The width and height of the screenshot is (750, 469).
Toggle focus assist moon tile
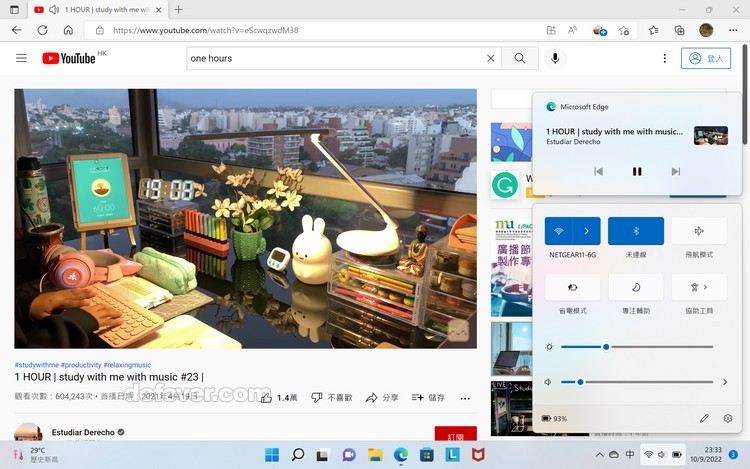coord(636,287)
